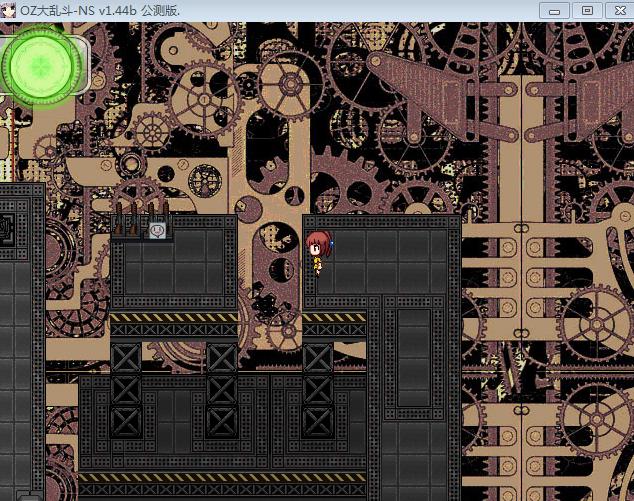Maximize the OZ大乱斗 game window
The height and width of the screenshot is (501, 634).
tap(587, 11)
